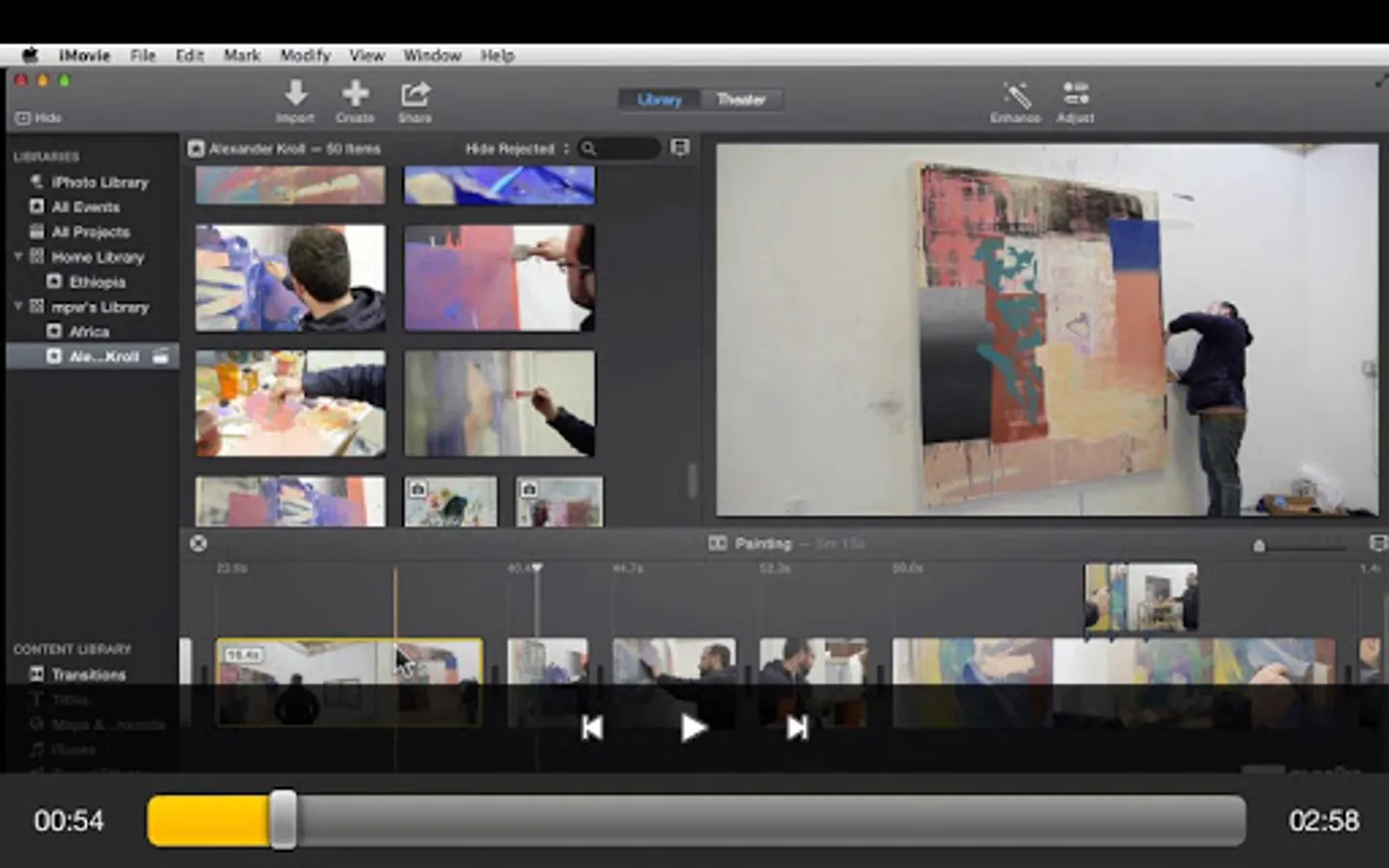This screenshot has width=1389, height=868.
Task: Click the play button overlay
Action: 693,728
